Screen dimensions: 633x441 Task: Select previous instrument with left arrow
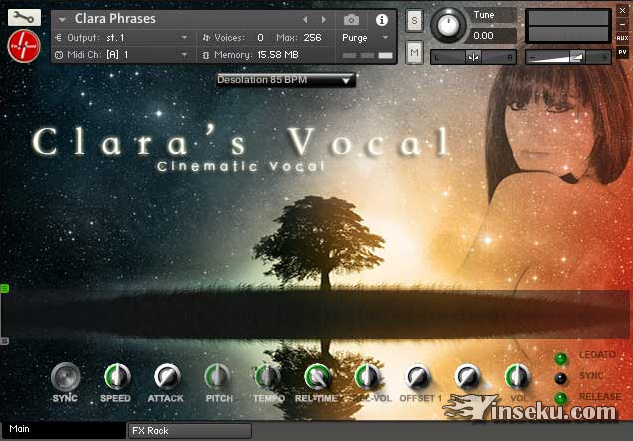pyautogui.click(x=306, y=19)
